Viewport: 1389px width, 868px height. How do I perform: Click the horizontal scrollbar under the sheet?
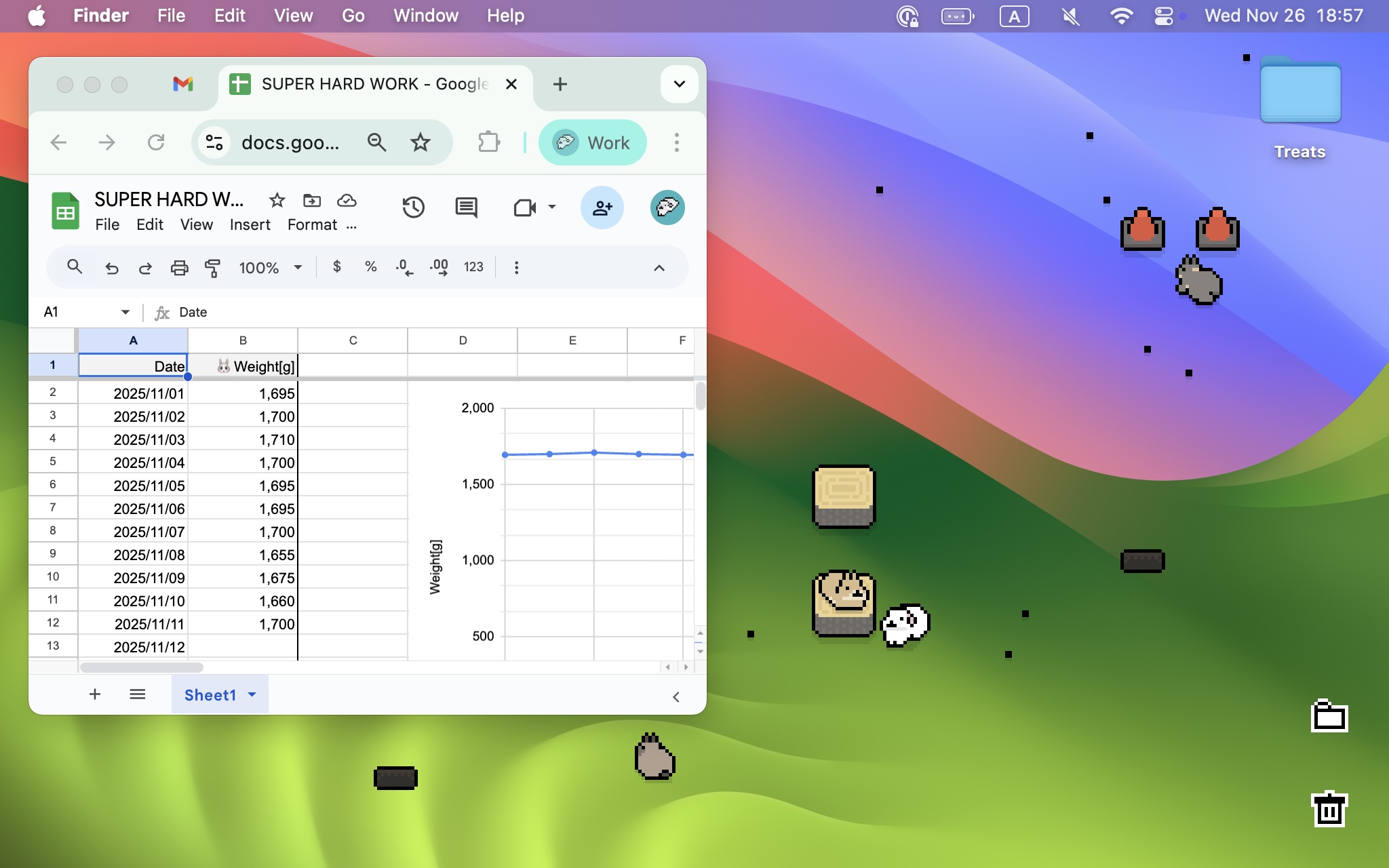142,667
